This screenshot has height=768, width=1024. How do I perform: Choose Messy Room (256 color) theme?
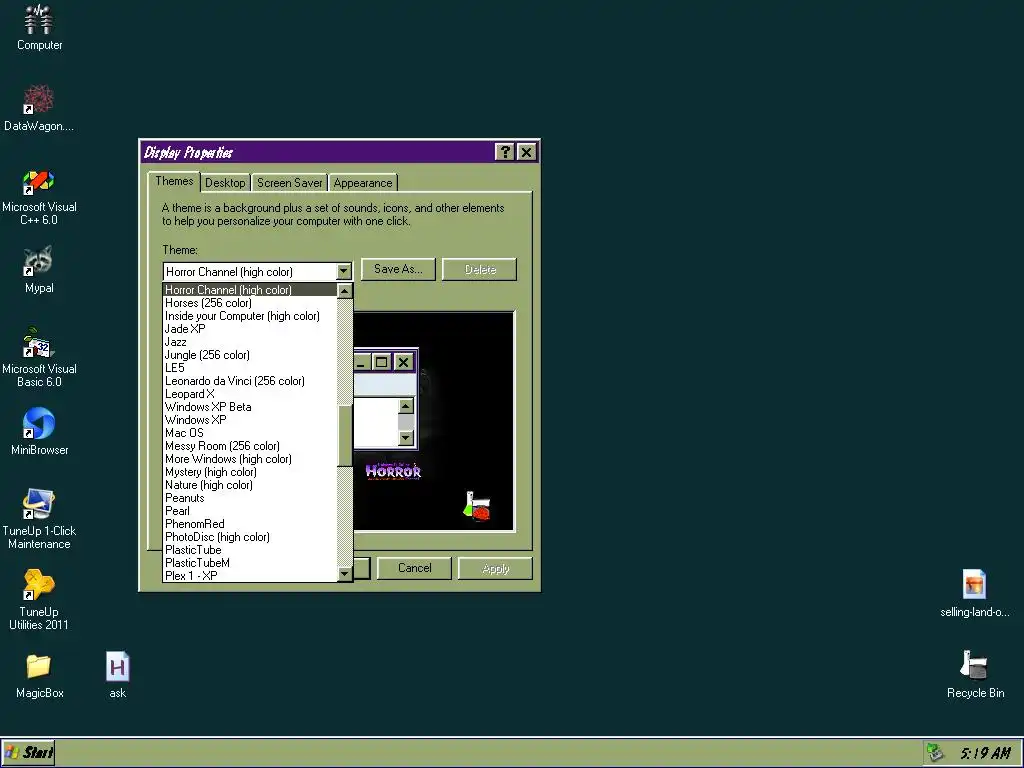tap(249, 446)
